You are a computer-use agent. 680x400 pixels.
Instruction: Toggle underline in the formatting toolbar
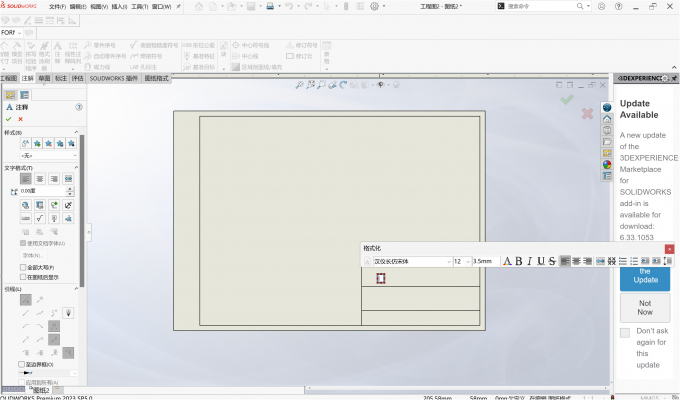coord(541,261)
